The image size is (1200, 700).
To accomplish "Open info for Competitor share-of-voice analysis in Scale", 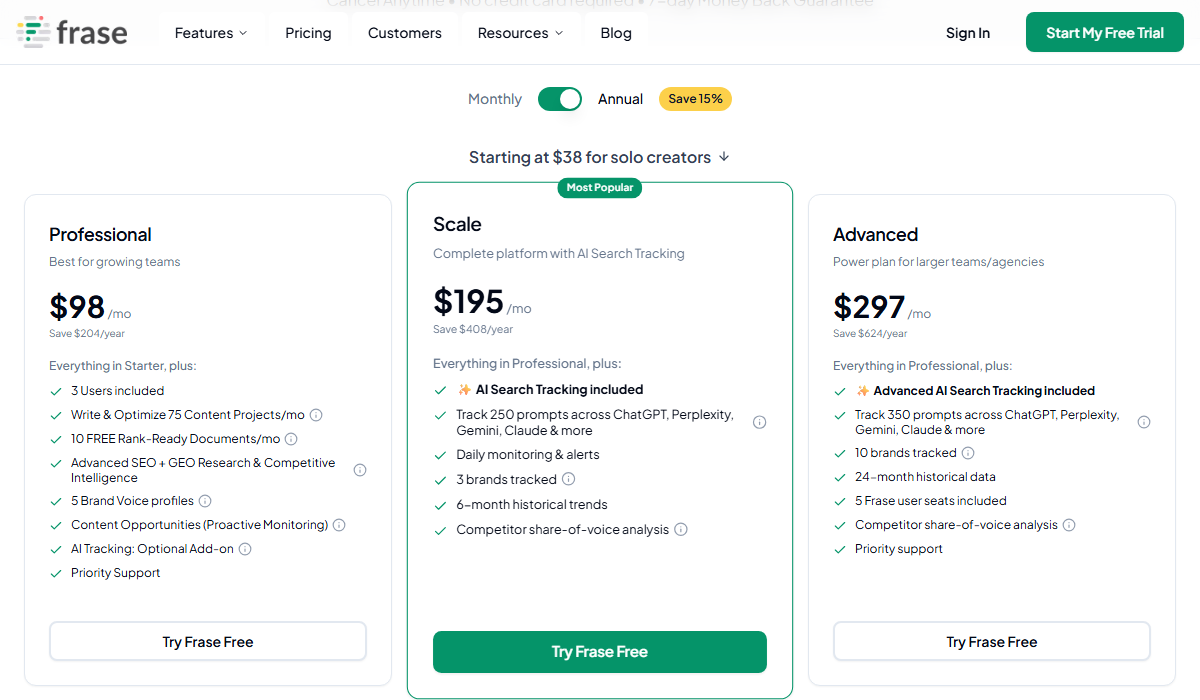I will pyautogui.click(x=681, y=529).
